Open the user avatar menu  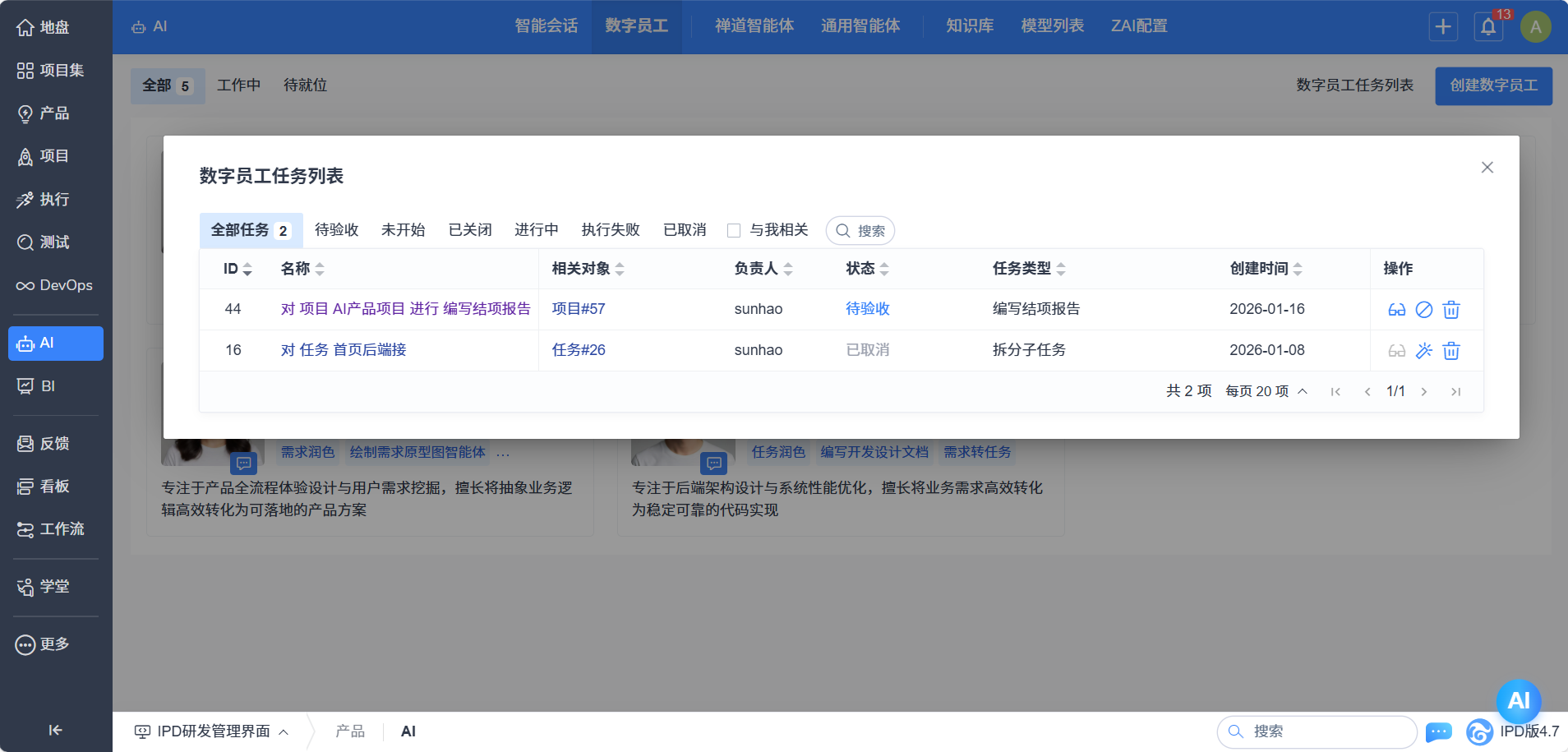pyautogui.click(x=1535, y=27)
